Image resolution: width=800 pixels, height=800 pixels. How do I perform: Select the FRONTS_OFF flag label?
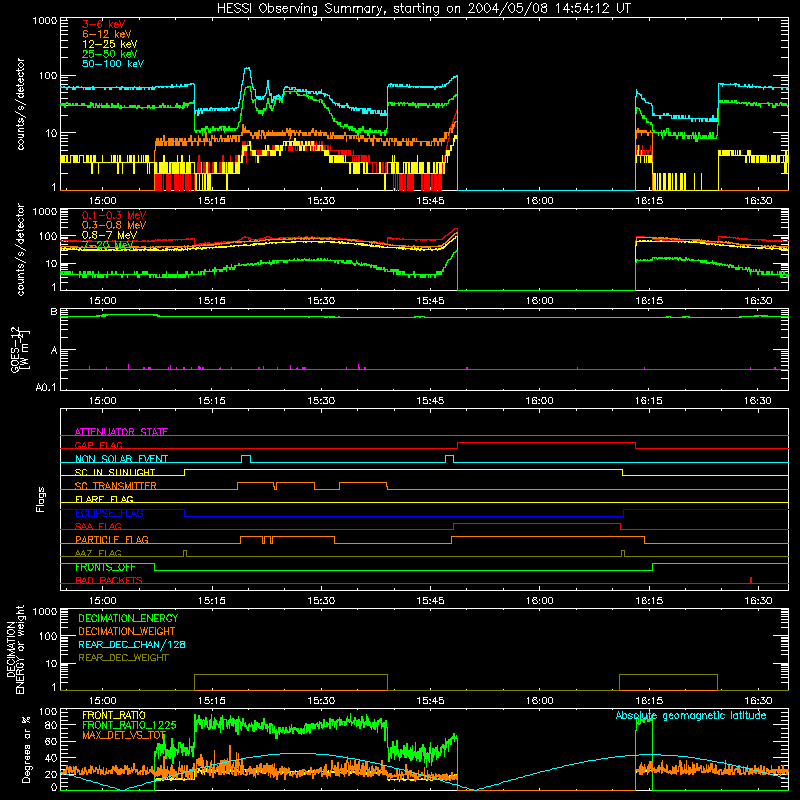pyautogui.click(x=105, y=567)
